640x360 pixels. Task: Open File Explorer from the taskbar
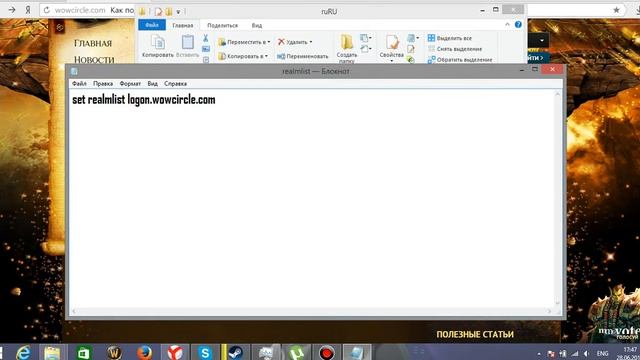point(52,353)
